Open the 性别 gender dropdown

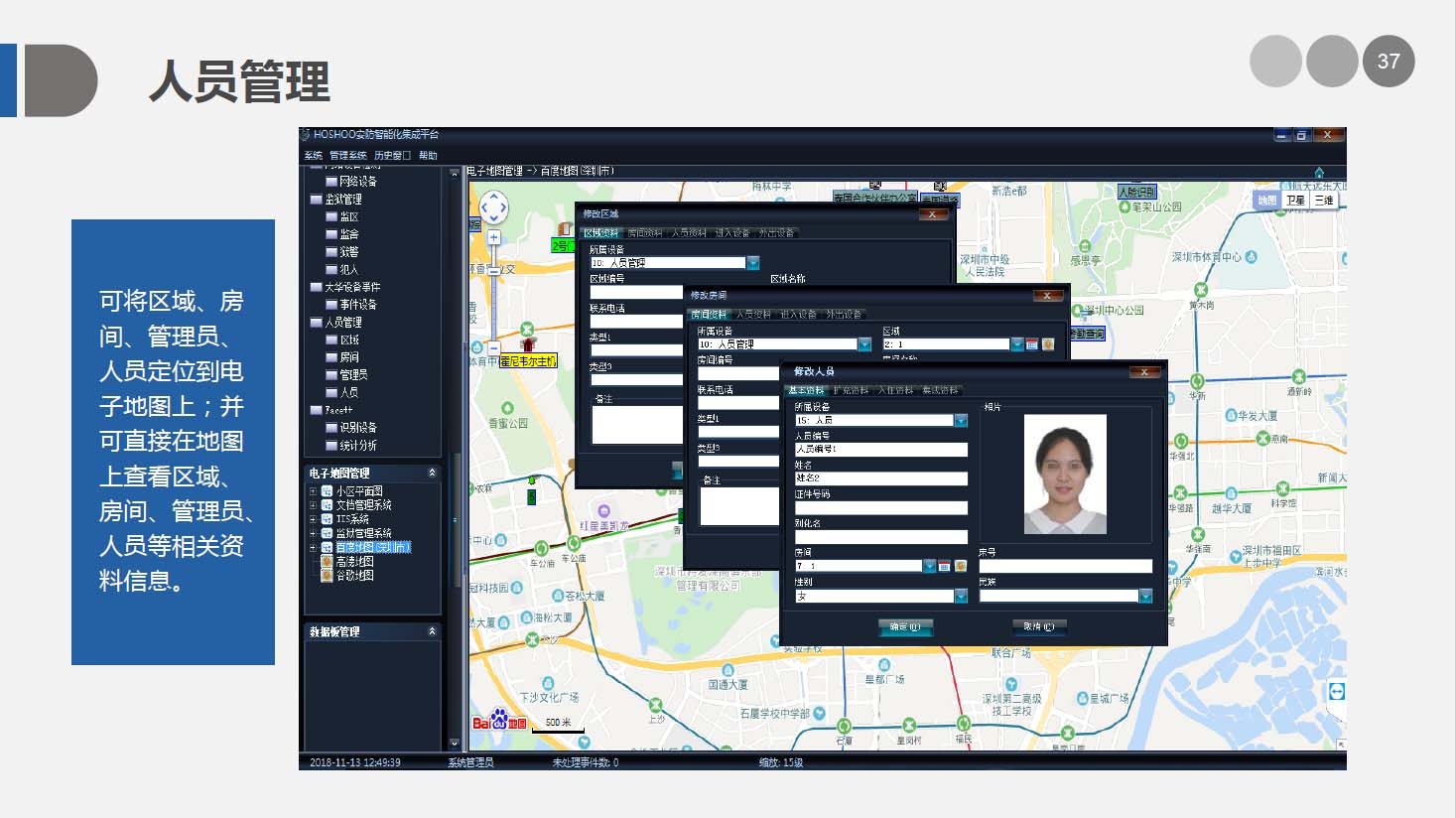(960, 596)
